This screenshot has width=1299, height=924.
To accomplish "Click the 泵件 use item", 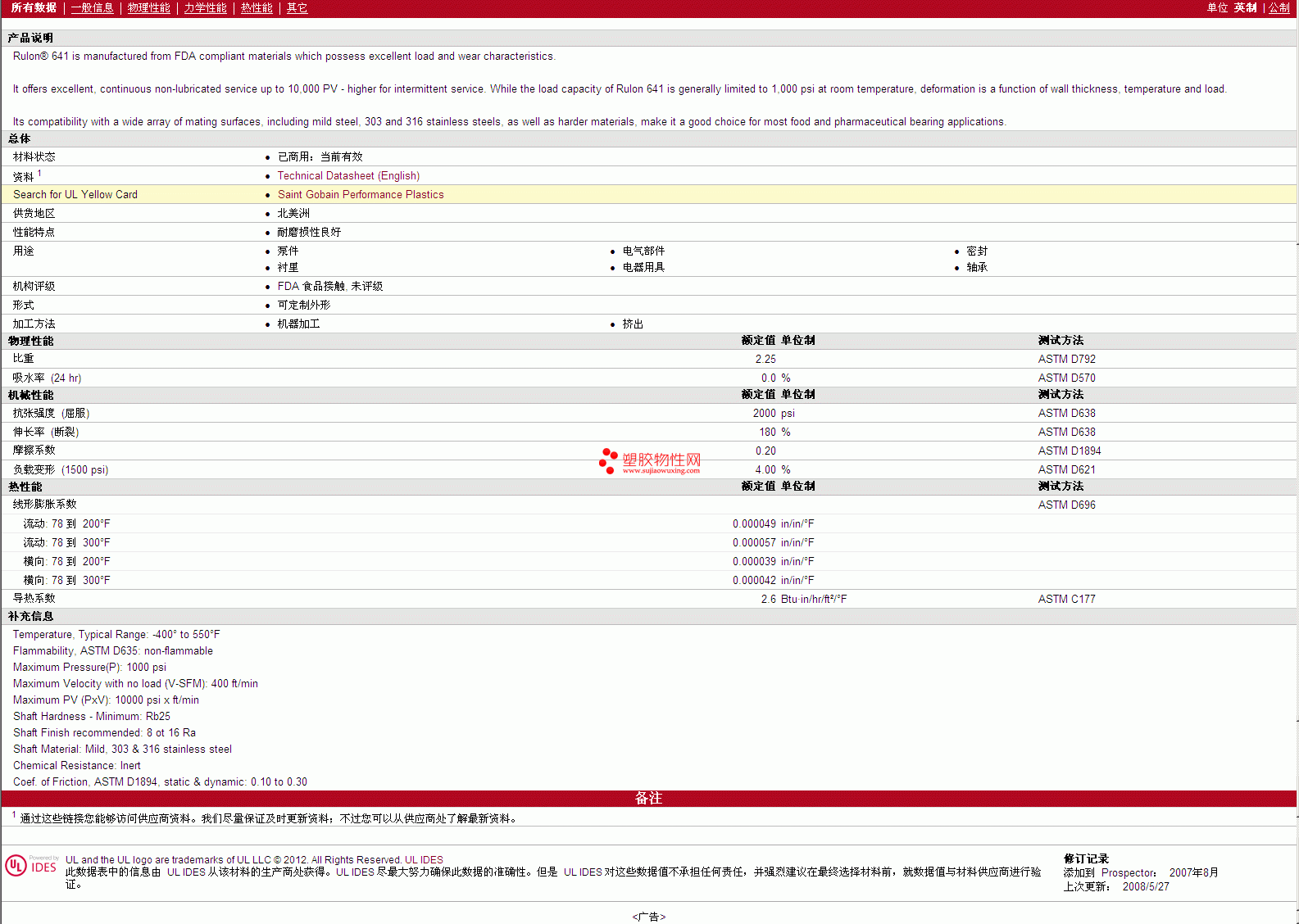I will [288, 251].
